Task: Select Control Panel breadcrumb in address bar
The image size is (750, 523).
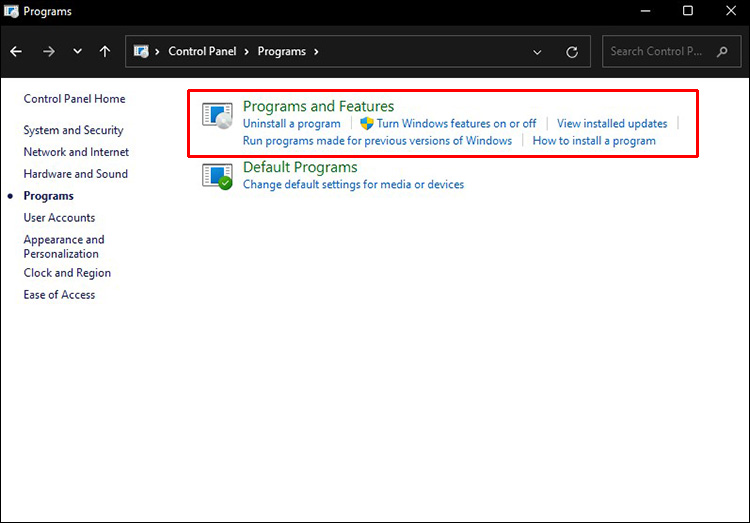Action: pyautogui.click(x=202, y=51)
